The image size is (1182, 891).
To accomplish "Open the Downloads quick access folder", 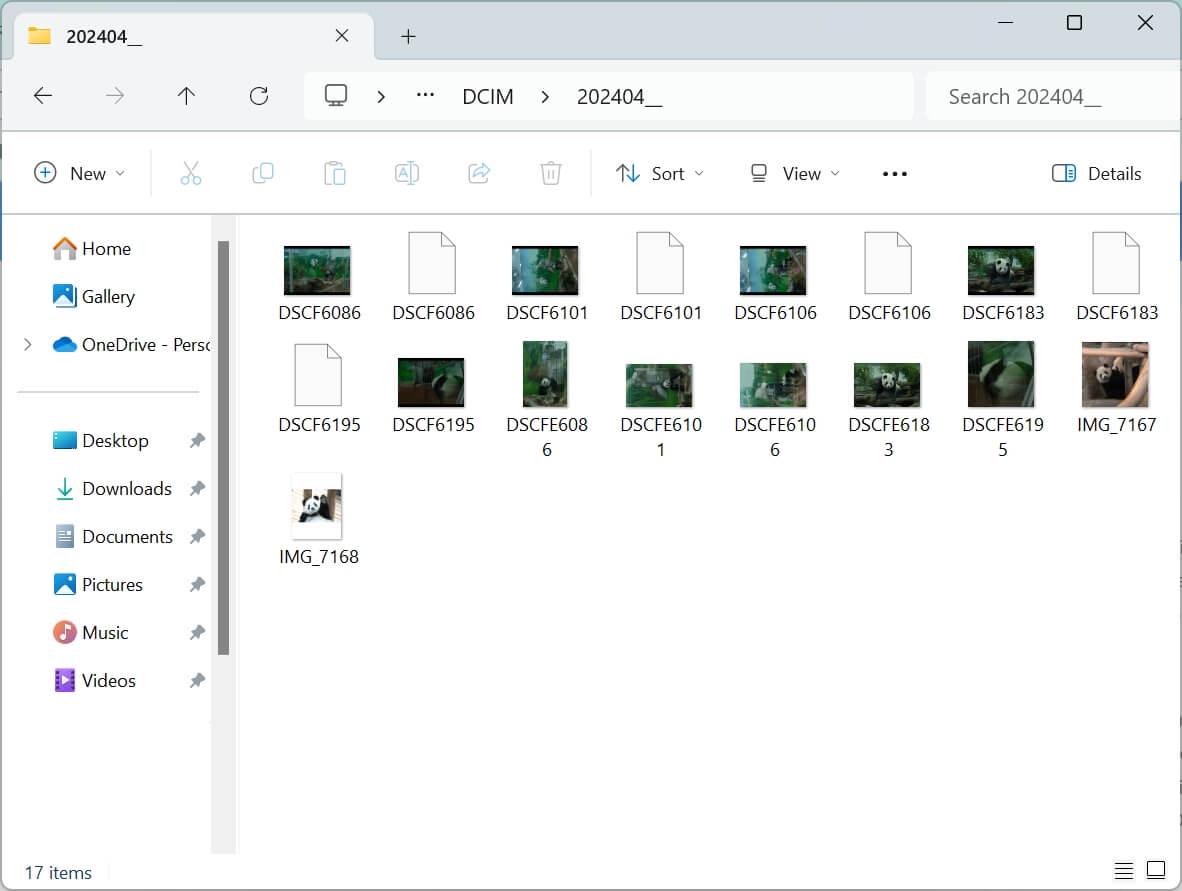I will tap(113, 488).
